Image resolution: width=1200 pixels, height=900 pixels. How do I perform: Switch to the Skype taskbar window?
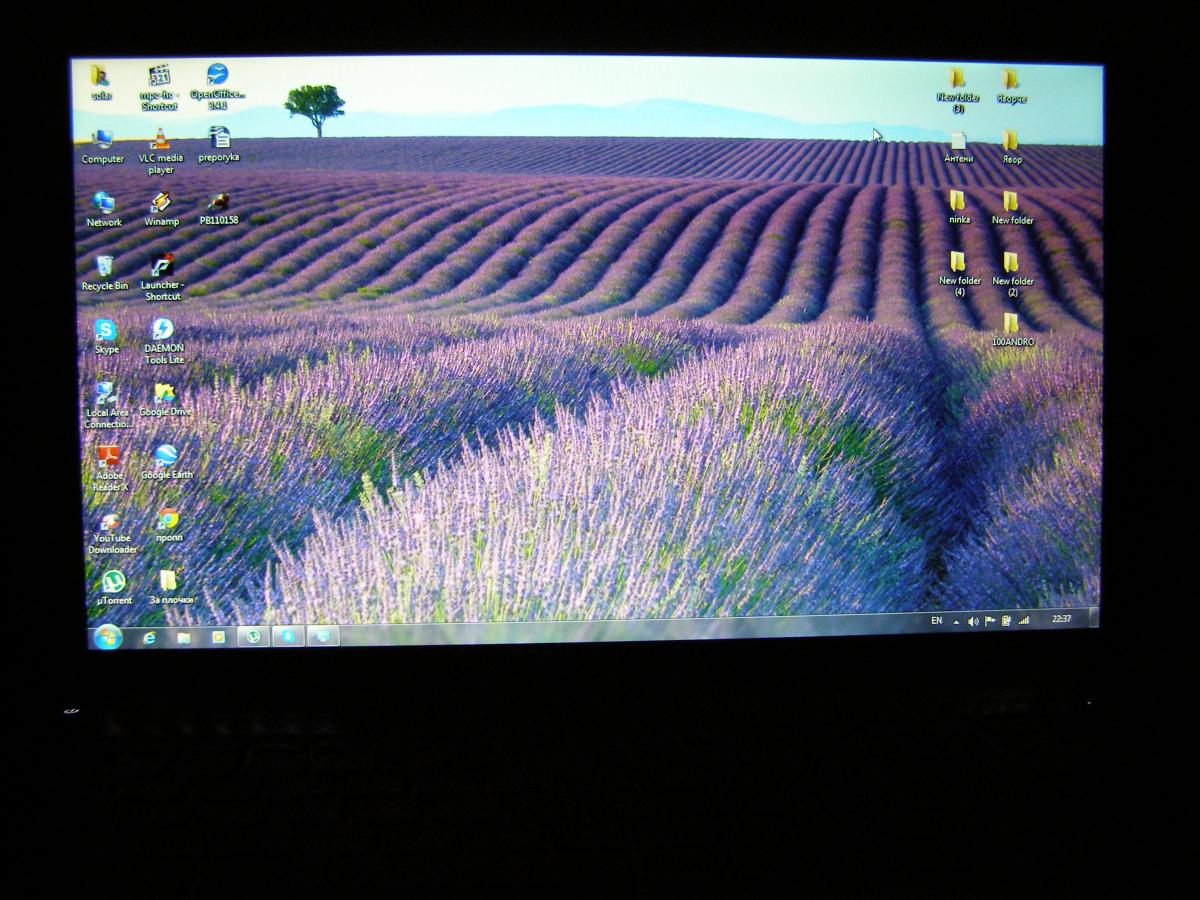(288, 636)
